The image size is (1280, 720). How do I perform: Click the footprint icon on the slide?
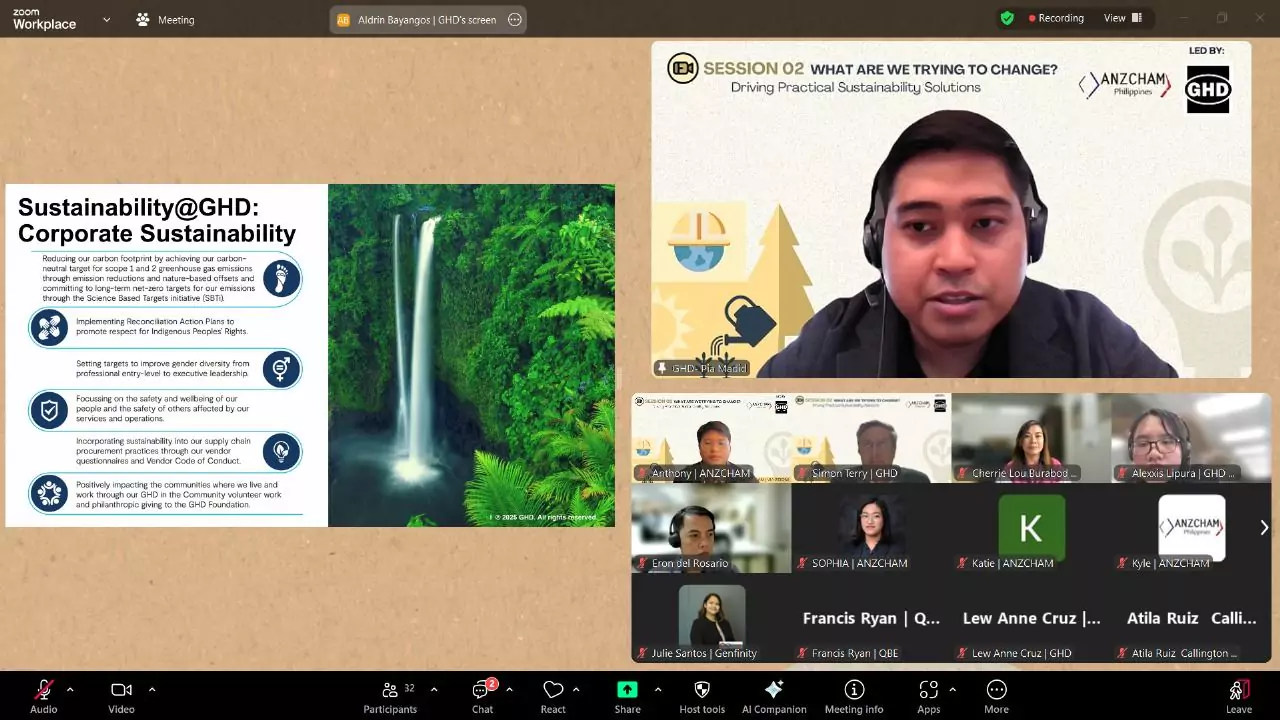click(282, 278)
